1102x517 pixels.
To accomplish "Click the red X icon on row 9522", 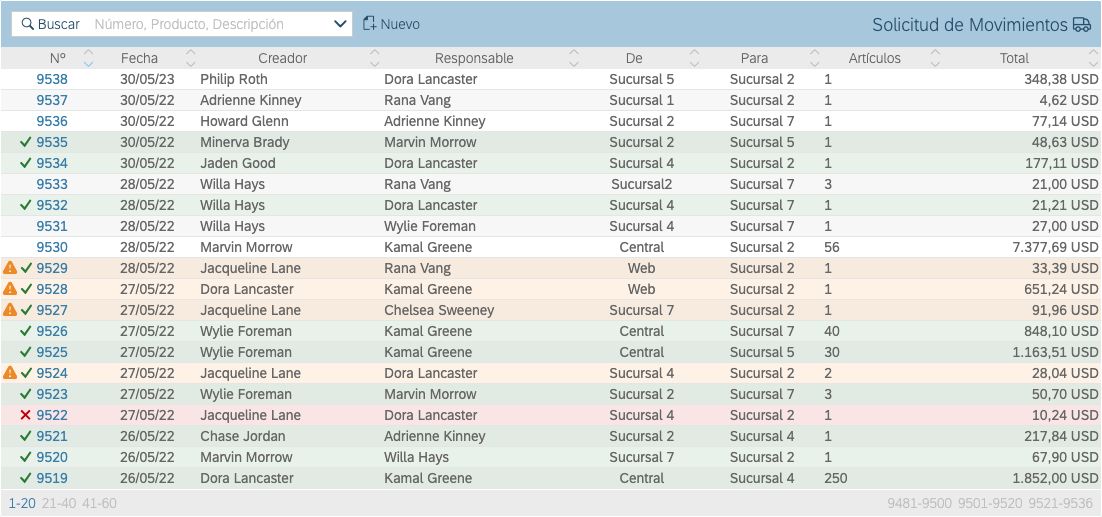I will click(x=26, y=415).
